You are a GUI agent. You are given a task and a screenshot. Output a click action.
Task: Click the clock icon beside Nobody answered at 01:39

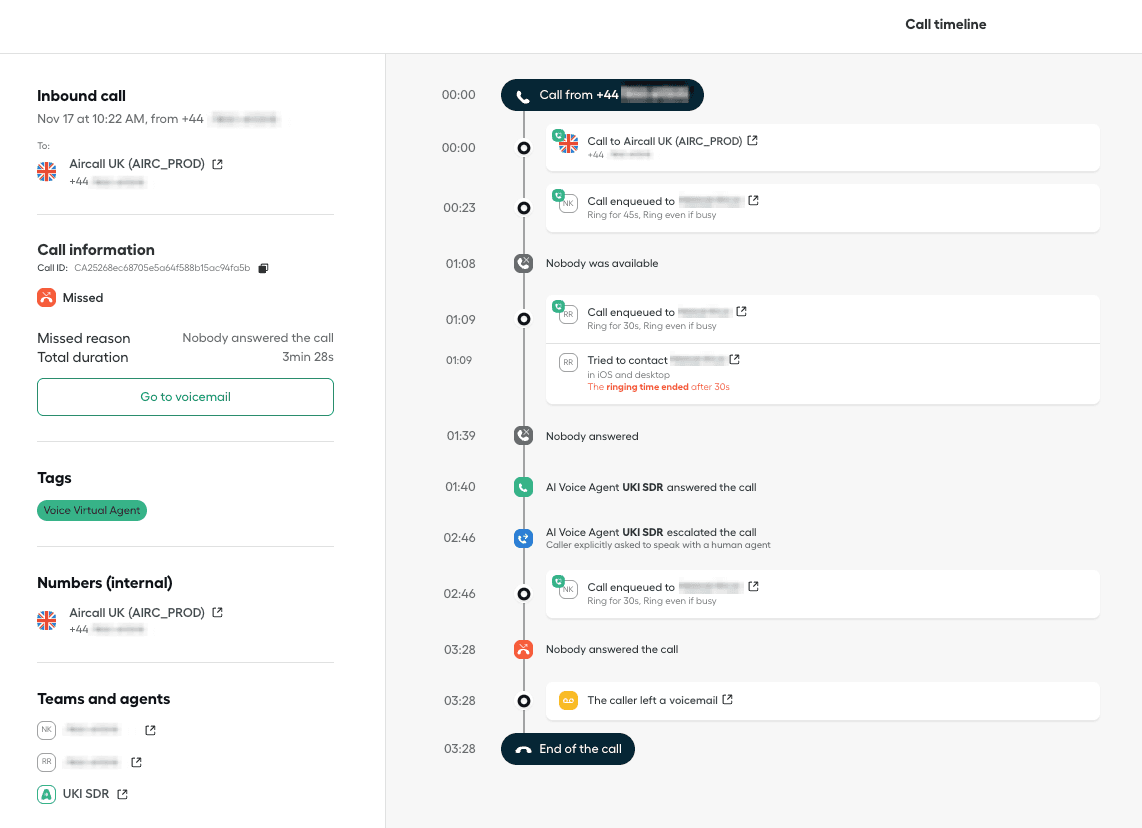[523, 435]
